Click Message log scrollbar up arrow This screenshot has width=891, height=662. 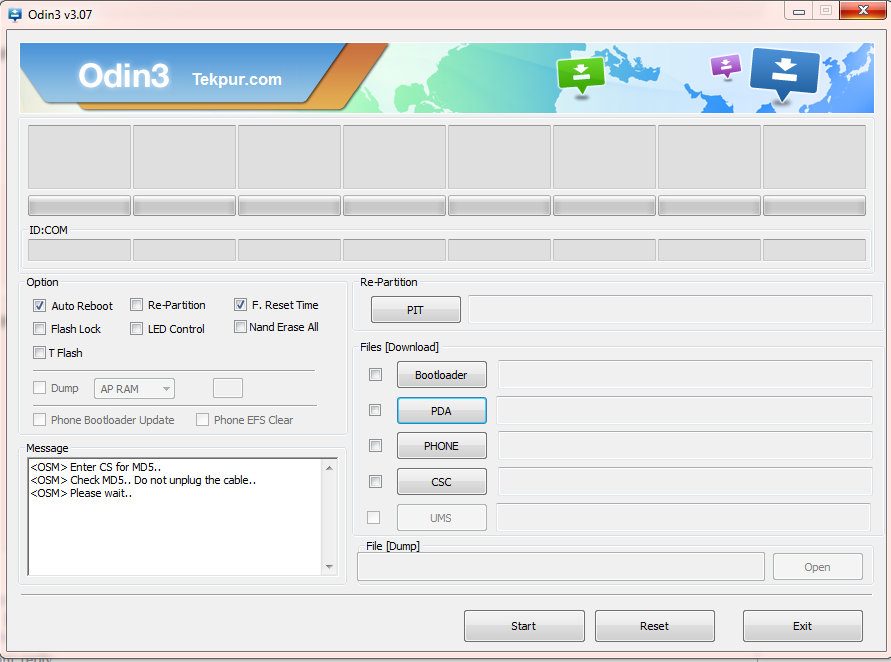[x=329, y=468]
